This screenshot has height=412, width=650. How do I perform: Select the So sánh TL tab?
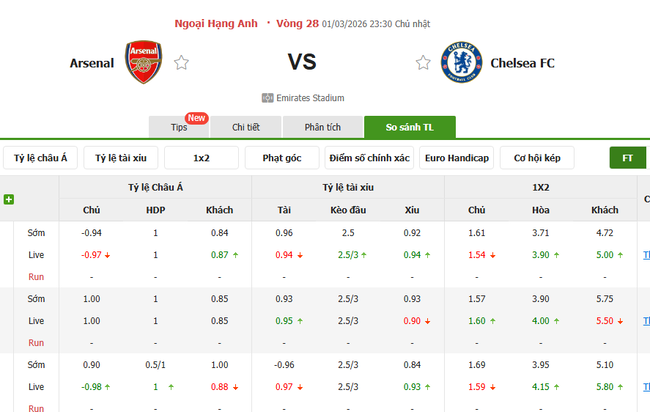(410, 127)
